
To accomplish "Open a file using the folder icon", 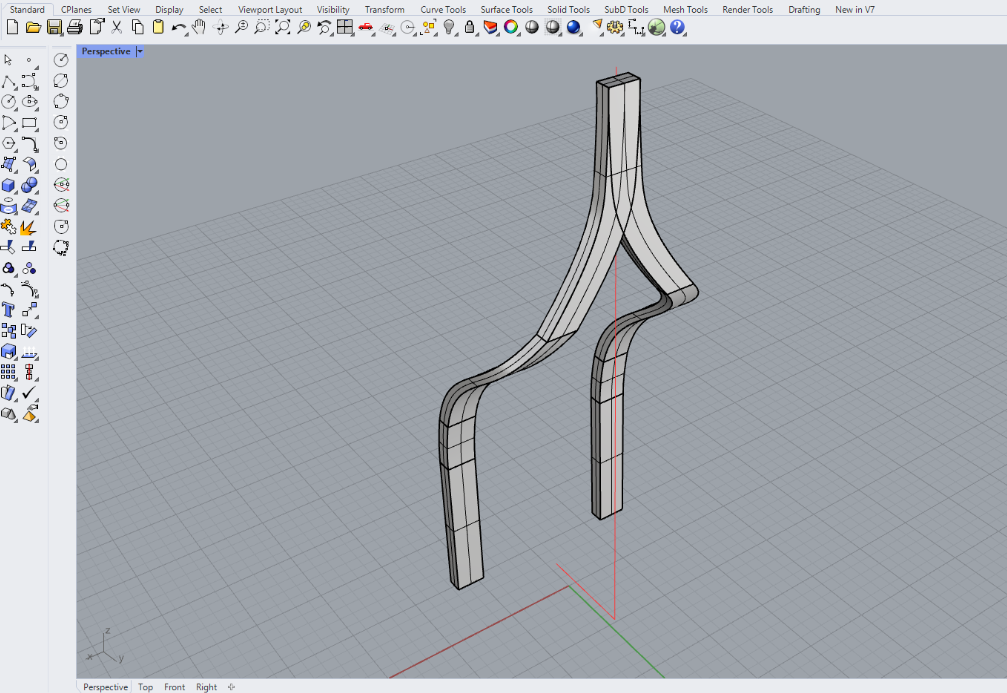I will [33, 27].
